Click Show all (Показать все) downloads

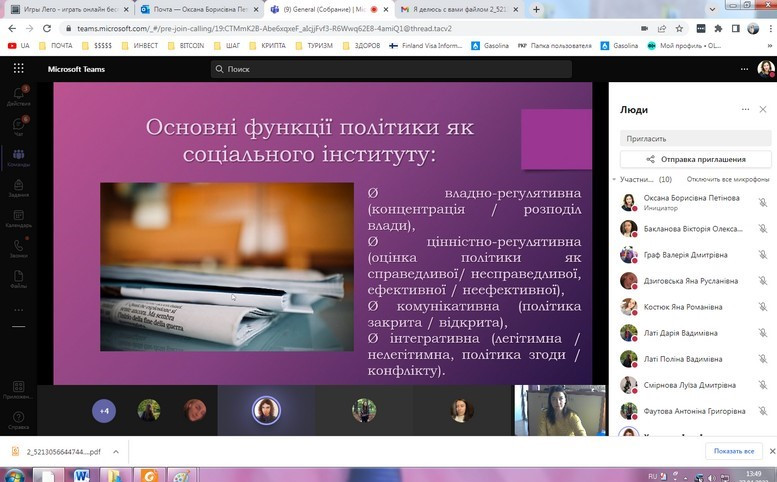733,451
